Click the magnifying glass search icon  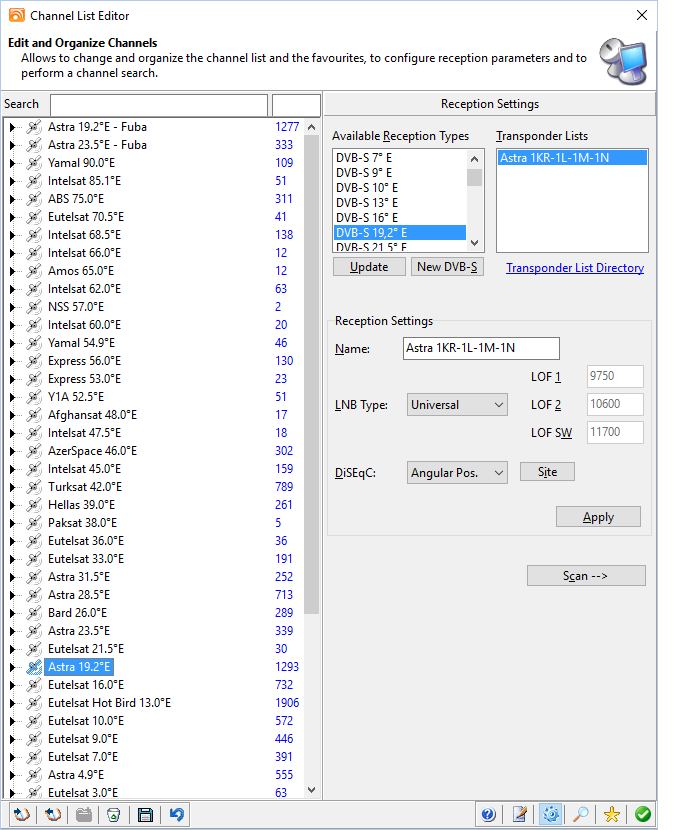pos(580,815)
